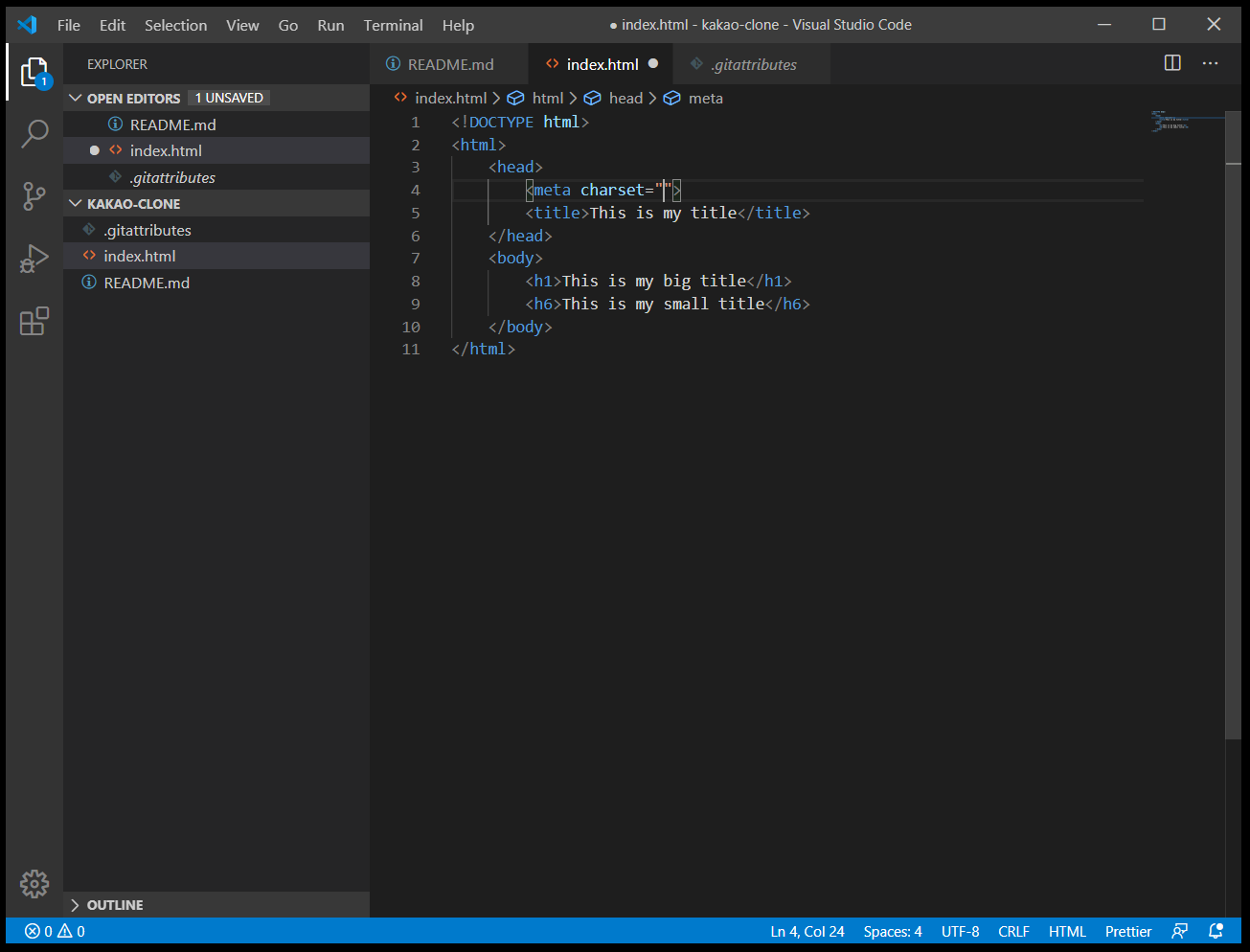1250x952 pixels.
Task: Switch to the index.html editor tab
Action: [x=601, y=64]
